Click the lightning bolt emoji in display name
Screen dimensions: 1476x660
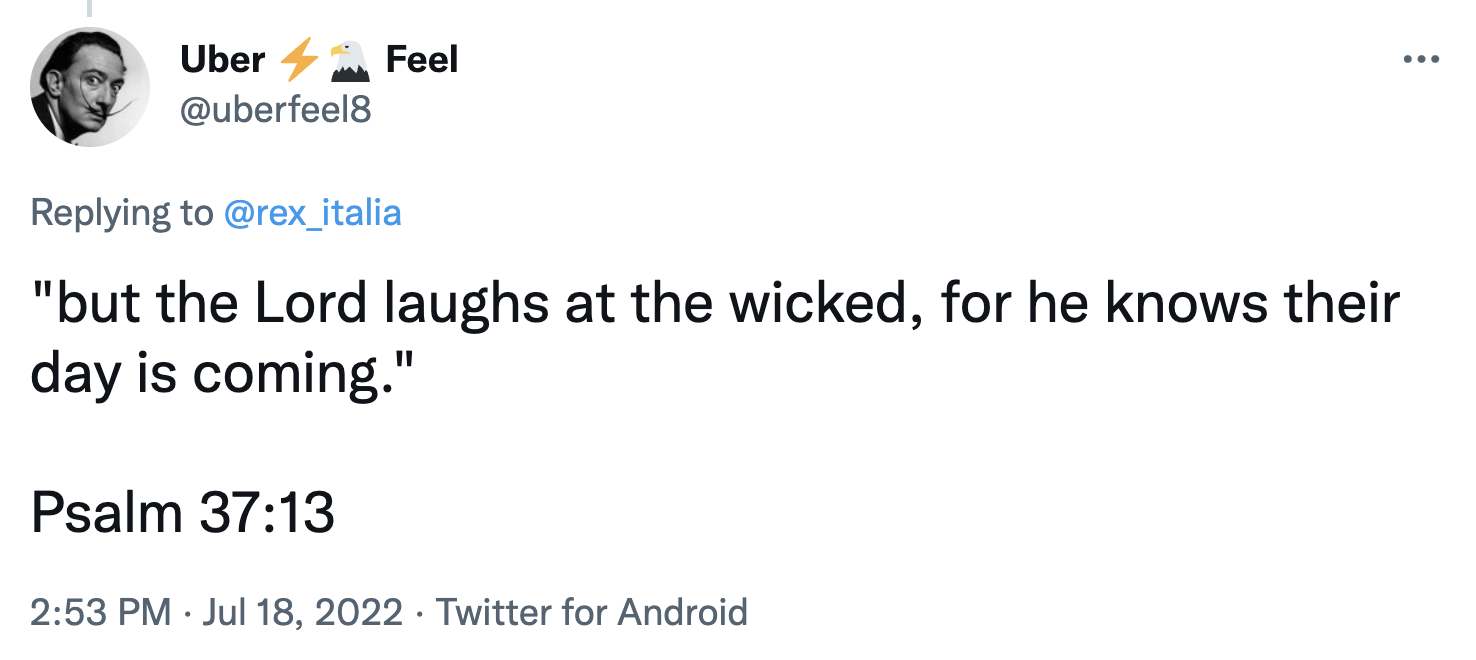click(x=298, y=61)
